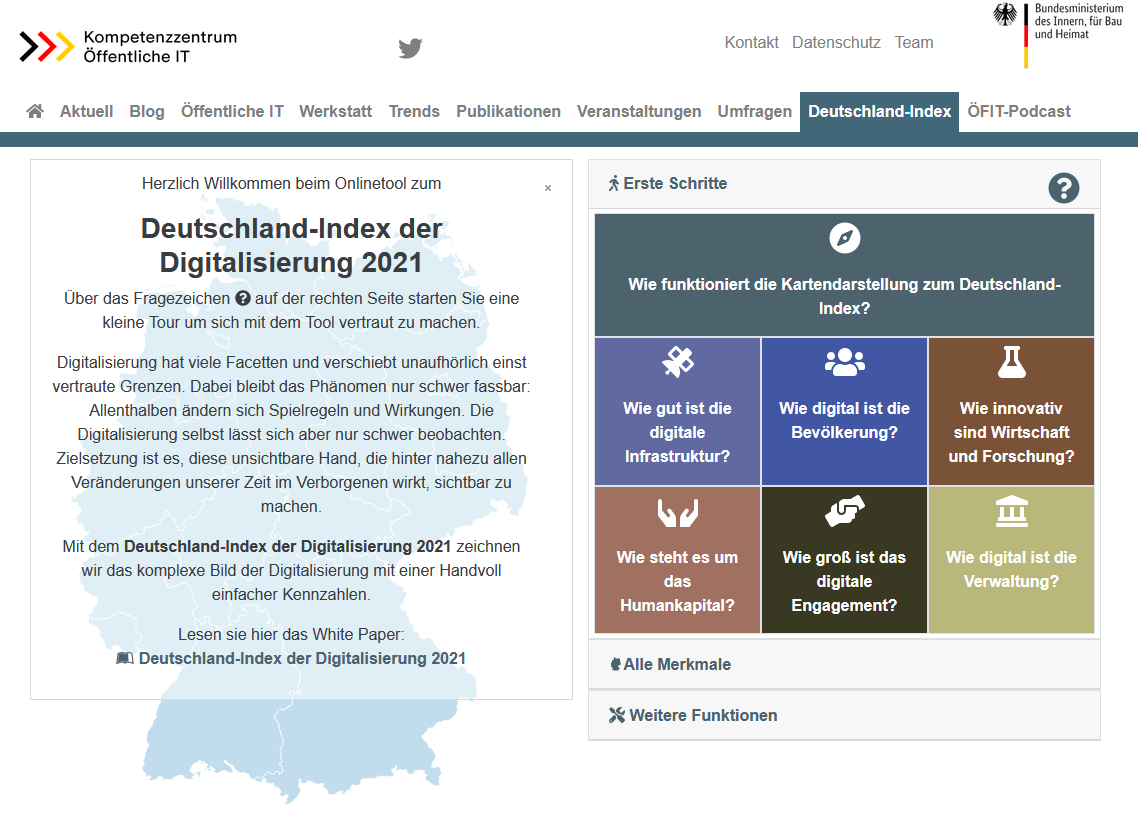Click the flask icon for Forschung
The height and width of the screenshot is (820, 1138).
(x=1012, y=361)
